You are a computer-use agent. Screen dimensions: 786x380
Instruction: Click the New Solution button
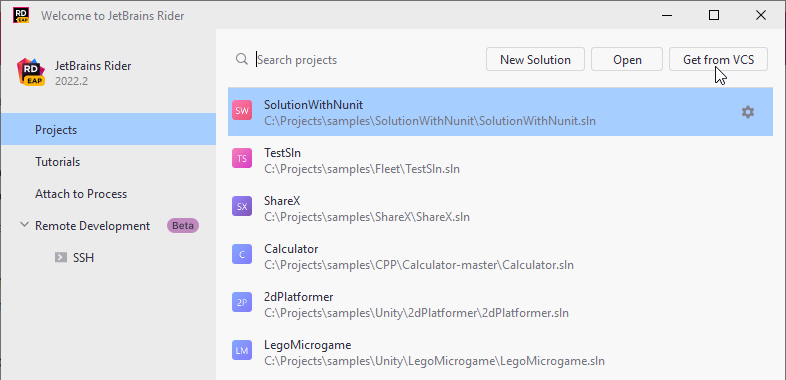click(535, 60)
